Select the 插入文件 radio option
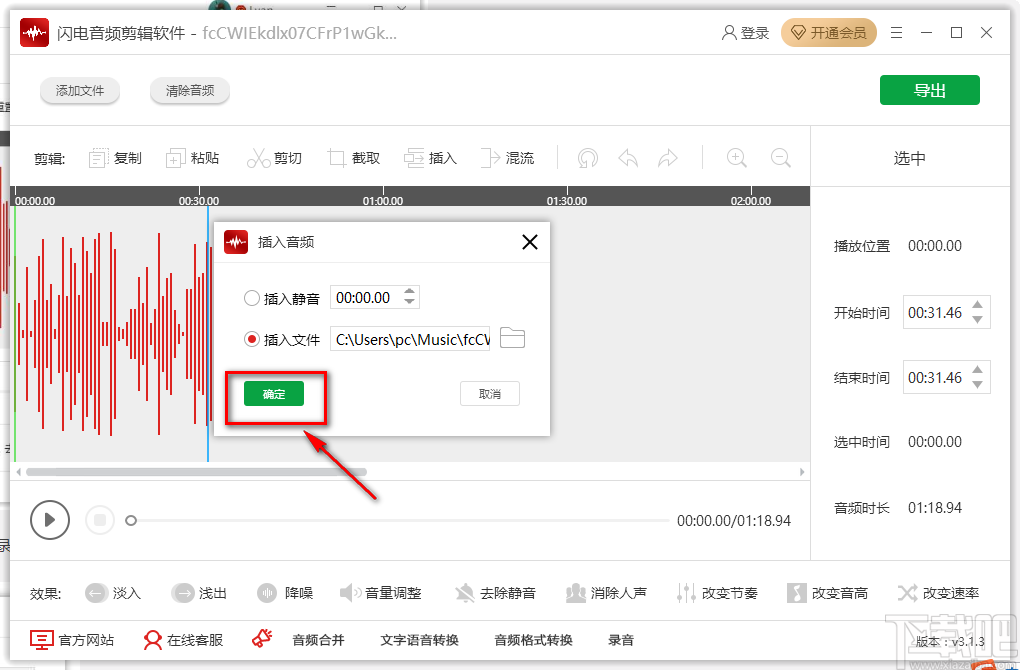Image resolution: width=1020 pixels, height=670 pixels. (253, 338)
